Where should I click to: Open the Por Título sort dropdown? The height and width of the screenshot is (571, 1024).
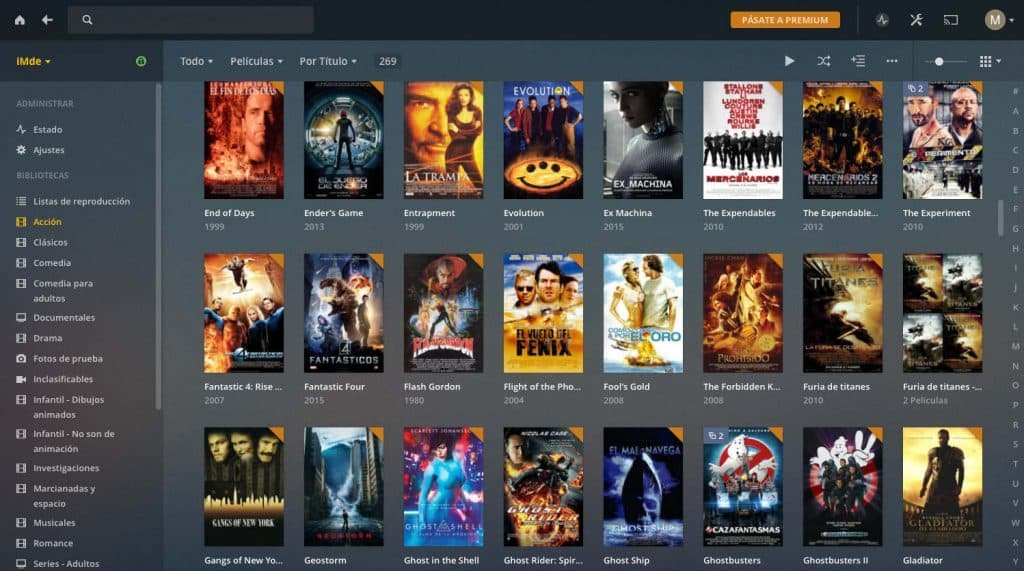[328, 61]
